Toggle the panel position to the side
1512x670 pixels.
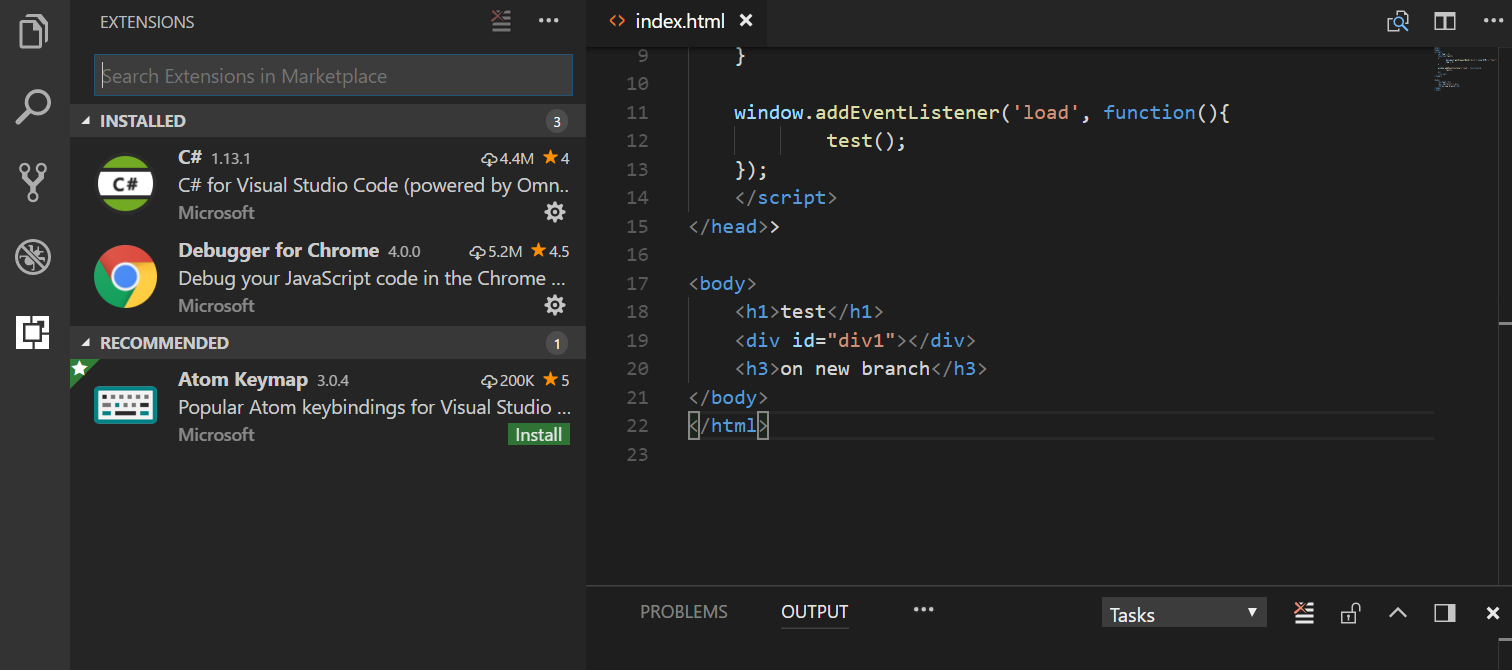point(1445,613)
